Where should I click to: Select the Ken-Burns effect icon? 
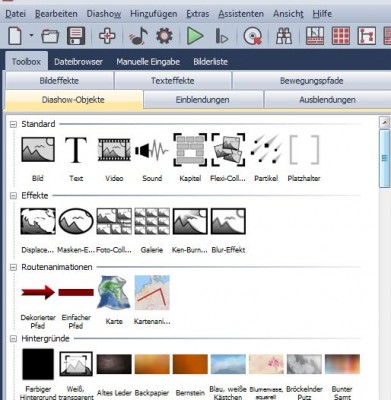[190, 221]
